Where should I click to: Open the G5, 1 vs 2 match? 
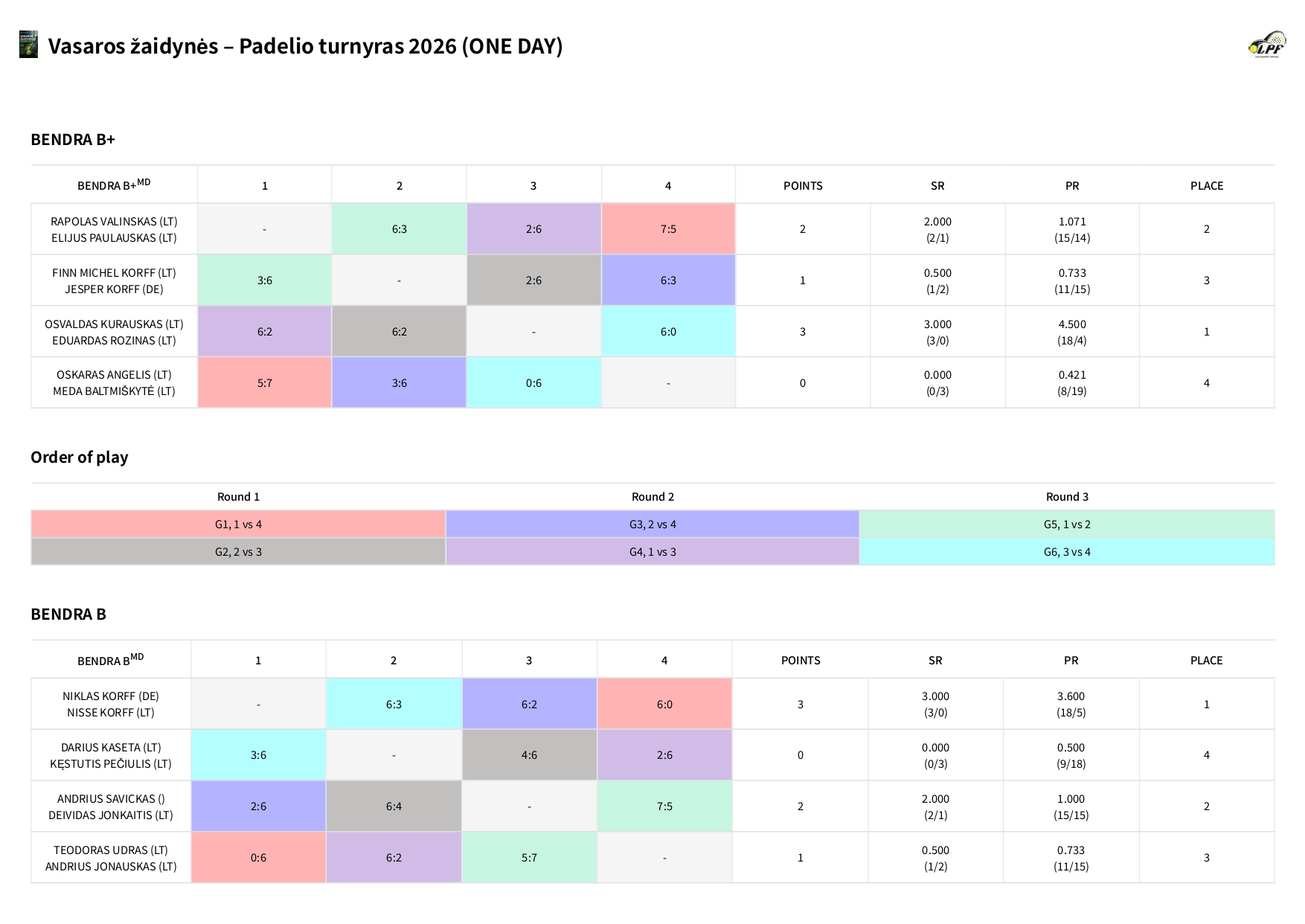point(1067,524)
